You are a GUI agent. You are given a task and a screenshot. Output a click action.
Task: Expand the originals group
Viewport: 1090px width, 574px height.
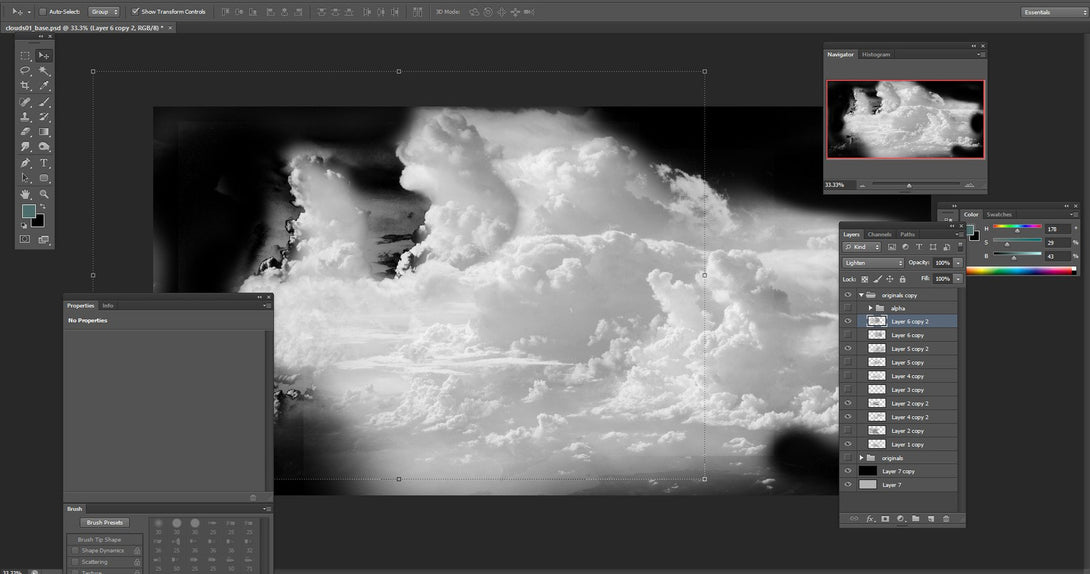click(x=861, y=458)
